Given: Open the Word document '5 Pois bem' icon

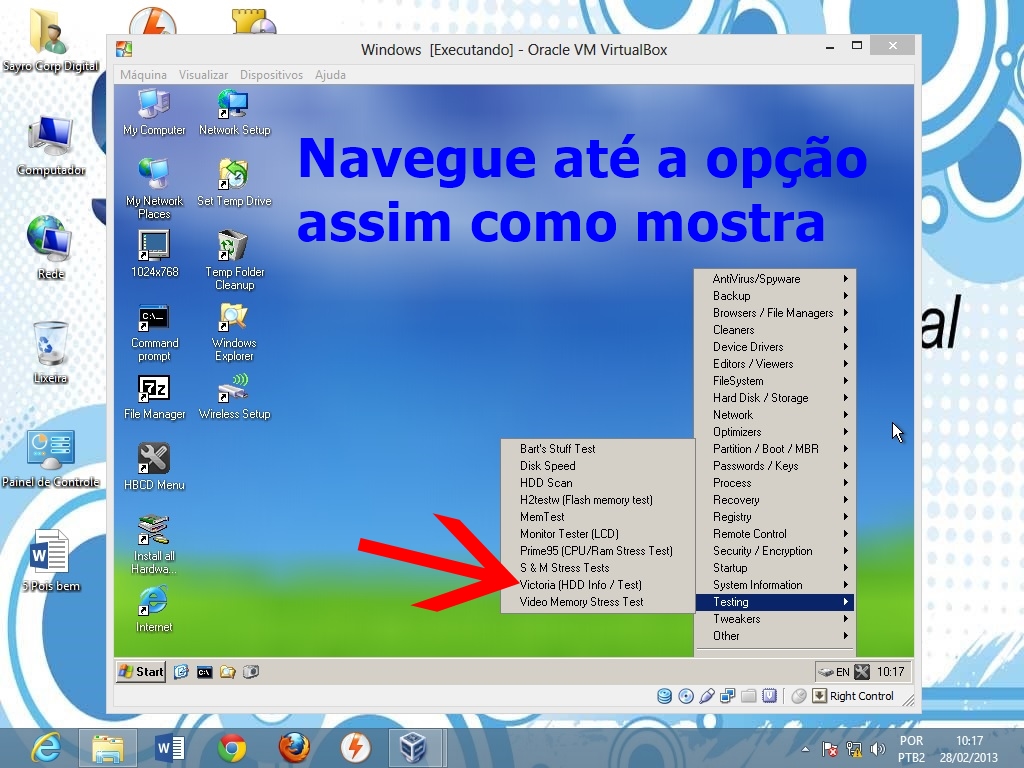Looking at the screenshot, I should tap(50, 560).
